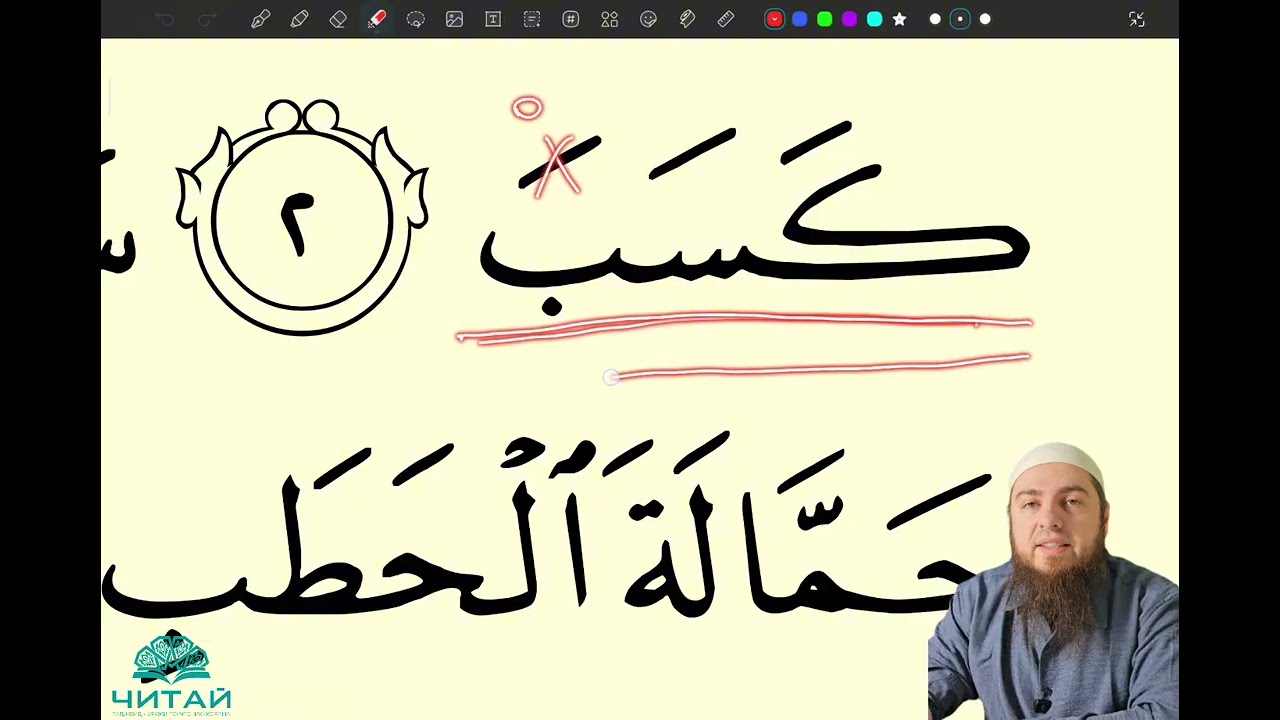
Task: Exit full screen with collapse arrows
Action: coord(1137,19)
